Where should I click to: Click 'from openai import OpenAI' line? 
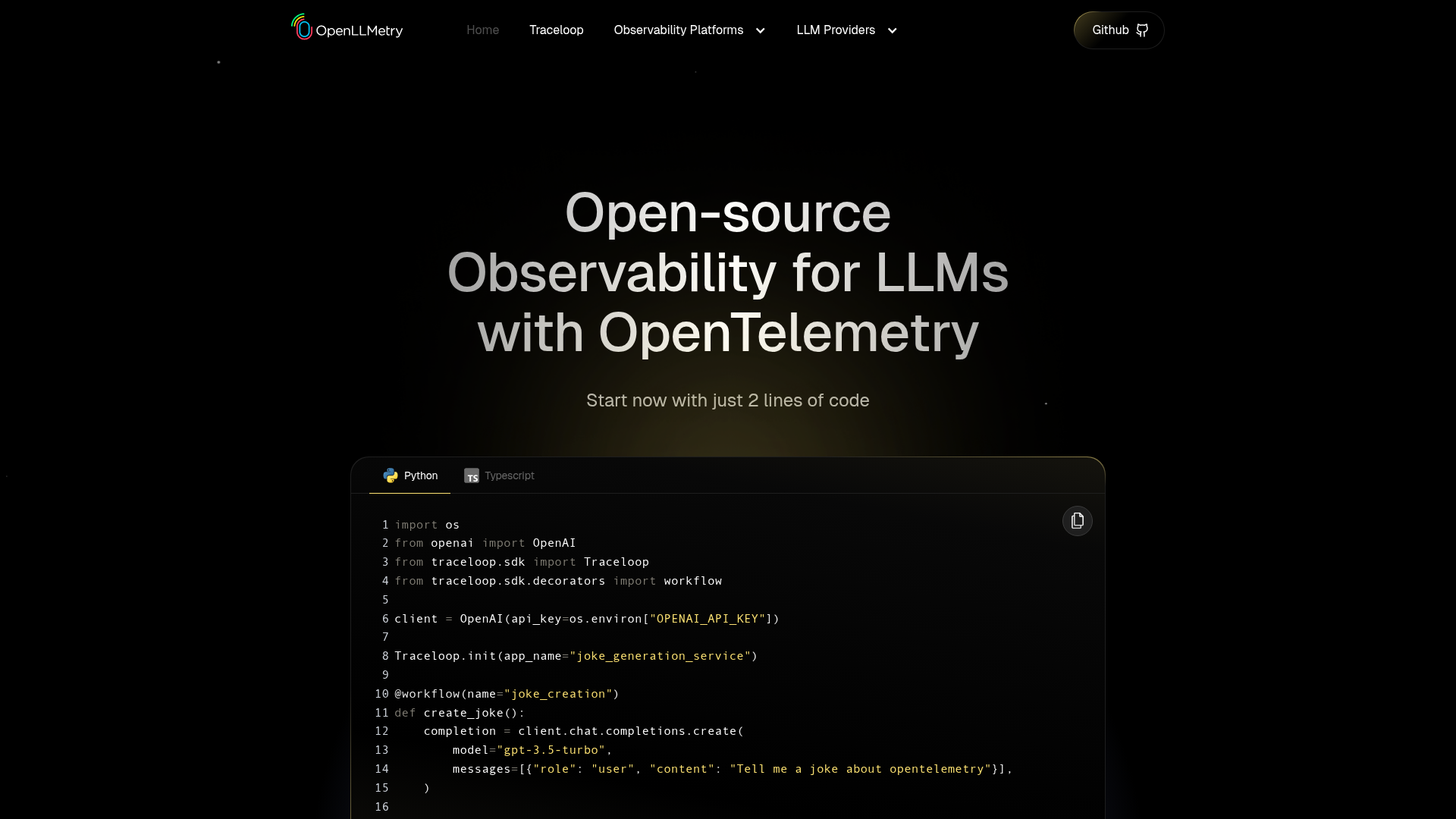click(485, 543)
